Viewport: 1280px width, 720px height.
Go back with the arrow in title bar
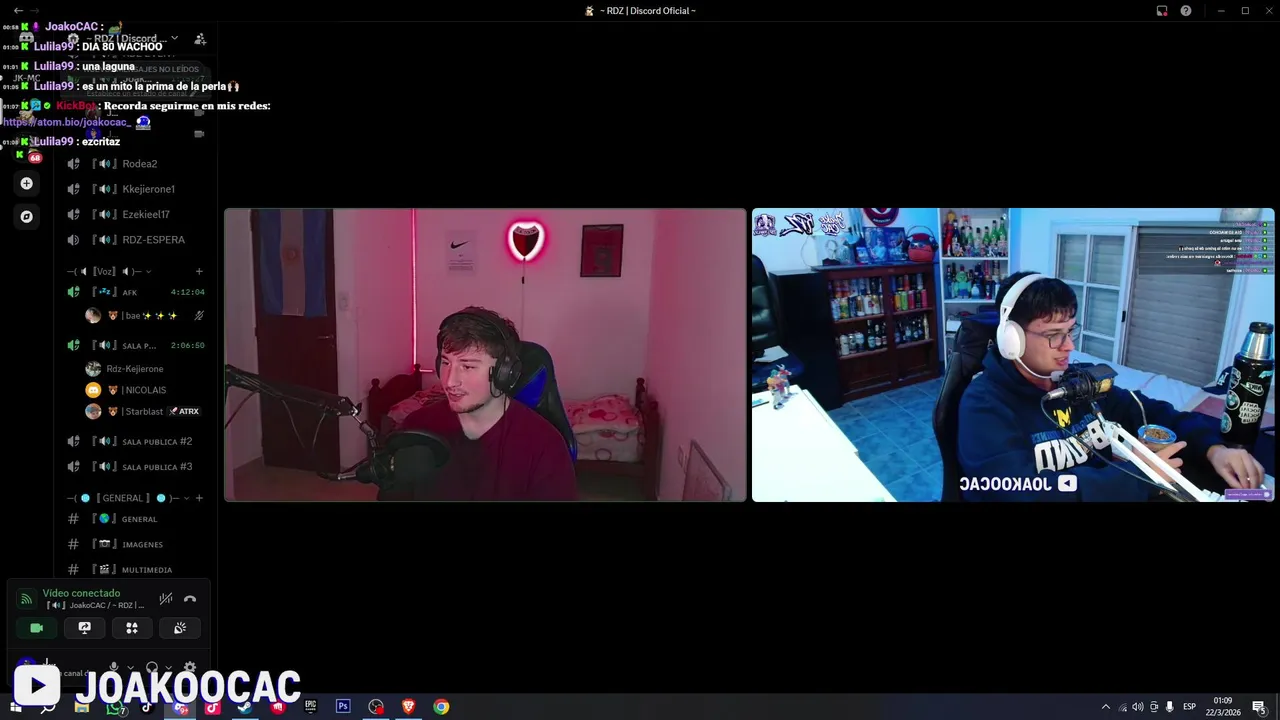[18, 10]
